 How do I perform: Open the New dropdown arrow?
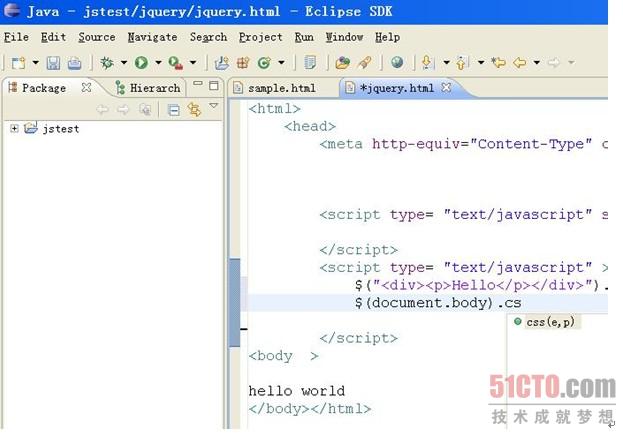35,62
